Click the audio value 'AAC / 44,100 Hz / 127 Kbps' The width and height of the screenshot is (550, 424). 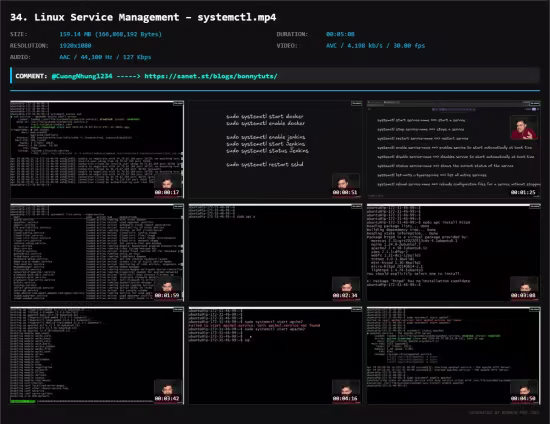(x=105, y=57)
